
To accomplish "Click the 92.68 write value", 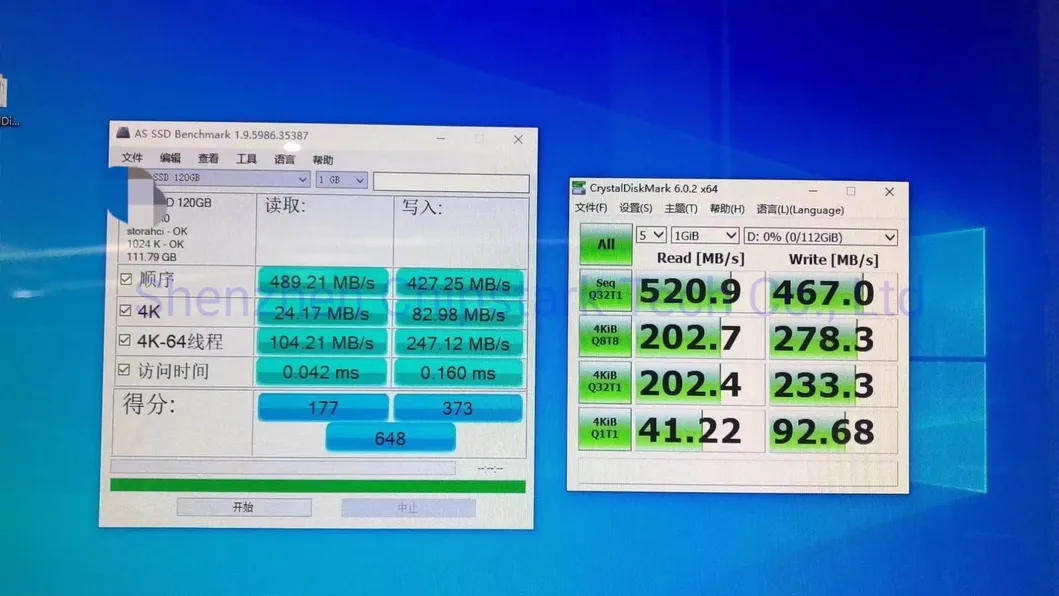I will [832, 431].
